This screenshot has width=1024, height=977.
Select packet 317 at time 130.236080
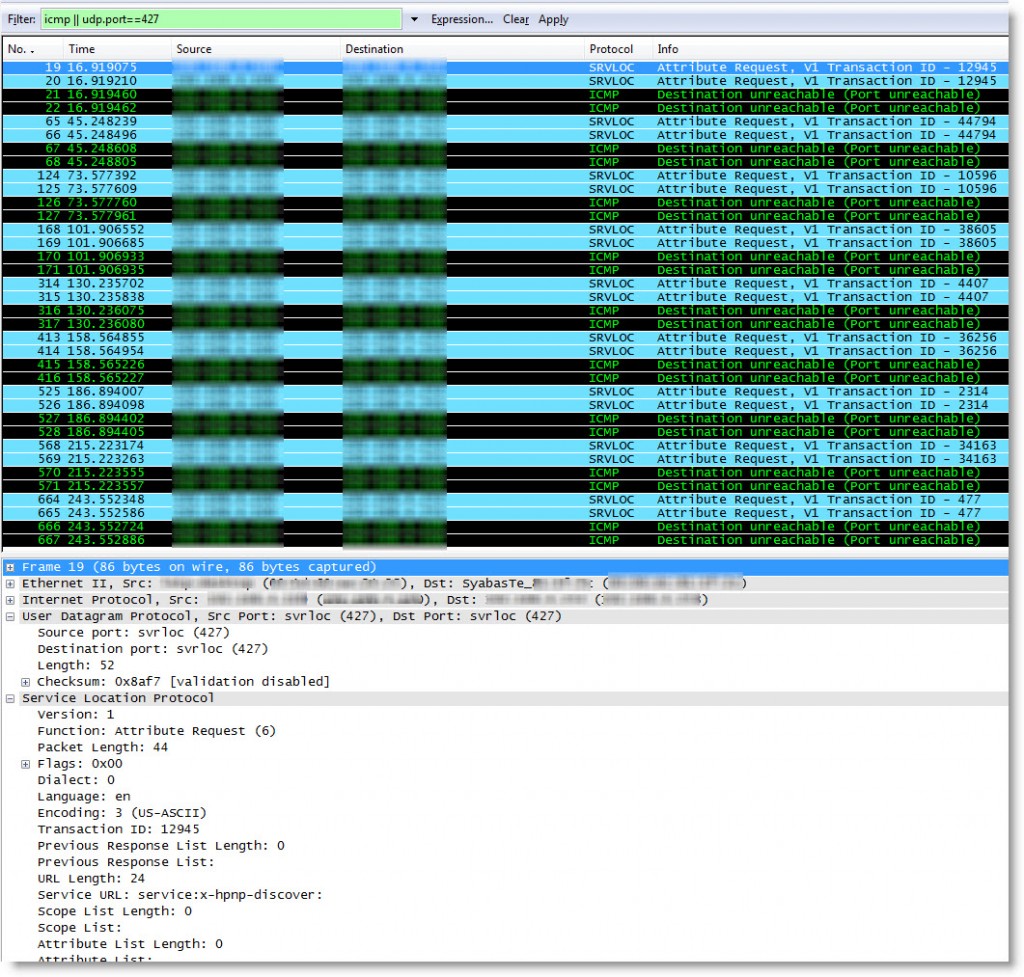pos(505,324)
